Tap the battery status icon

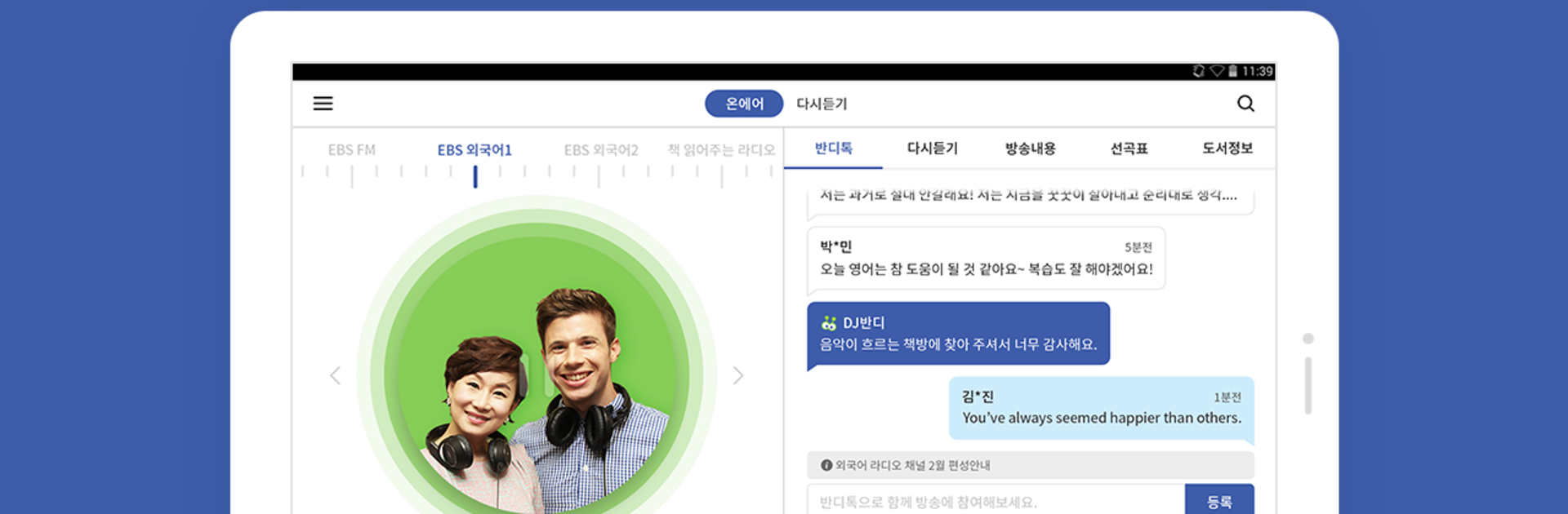1233,71
